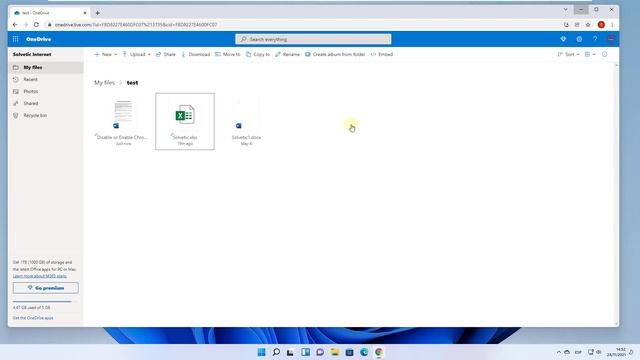Viewport: 640px width, 360px height.
Task: Click Rename in the command bar
Action: (x=287, y=54)
